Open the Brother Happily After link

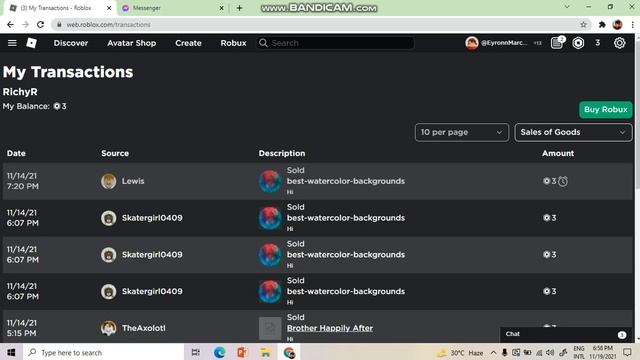(x=329, y=328)
